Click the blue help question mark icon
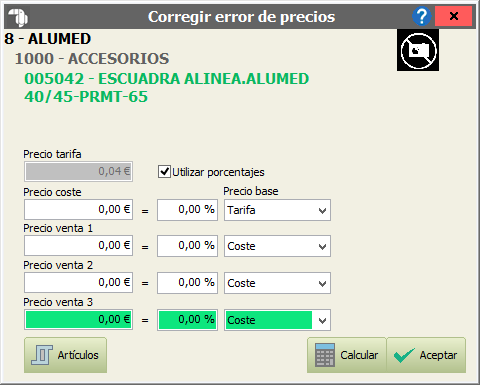The width and height of the screenshot is (480, 385). (x=422, y=16)
